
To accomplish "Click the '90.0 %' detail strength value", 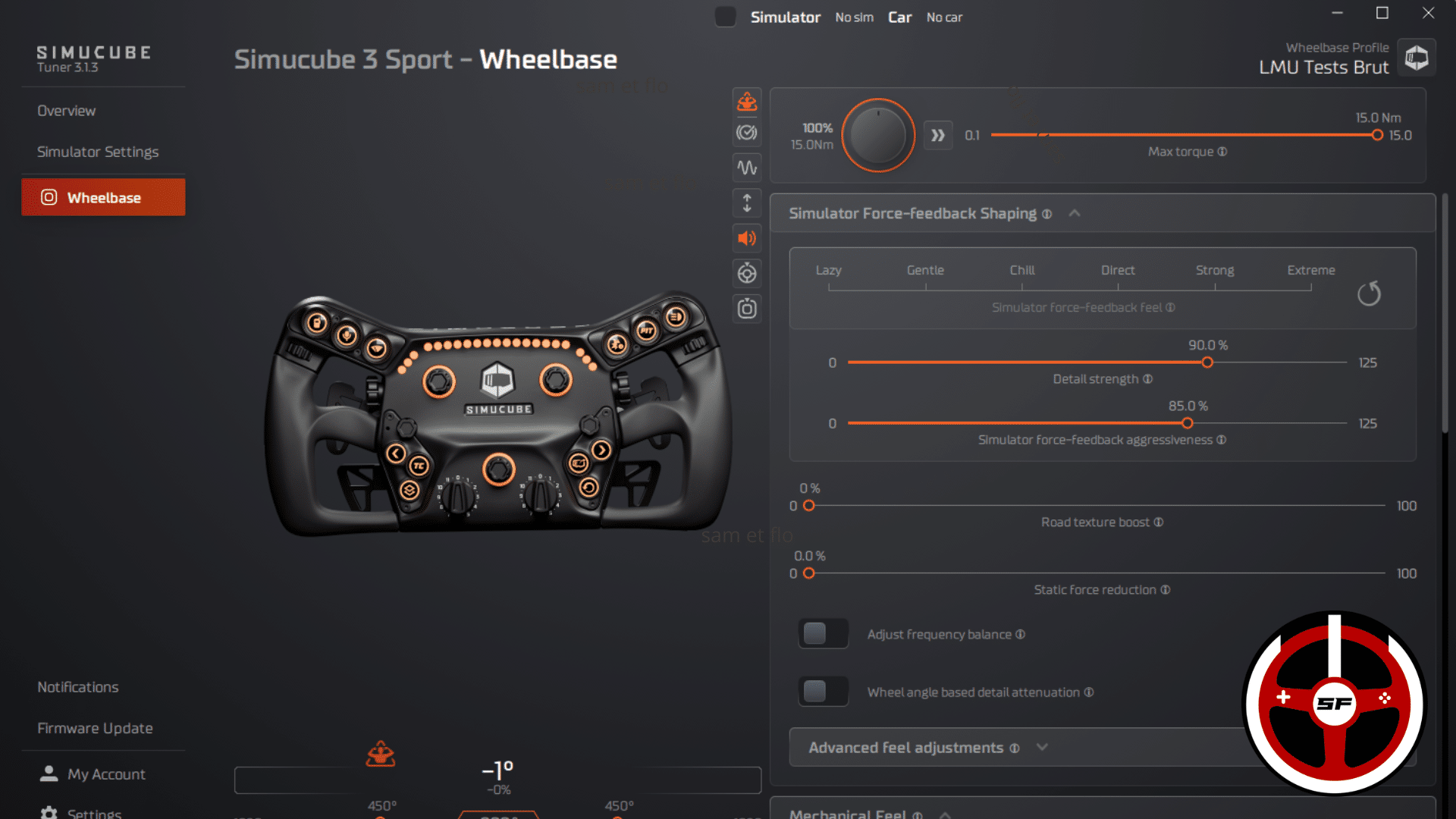I will 1208,345.
